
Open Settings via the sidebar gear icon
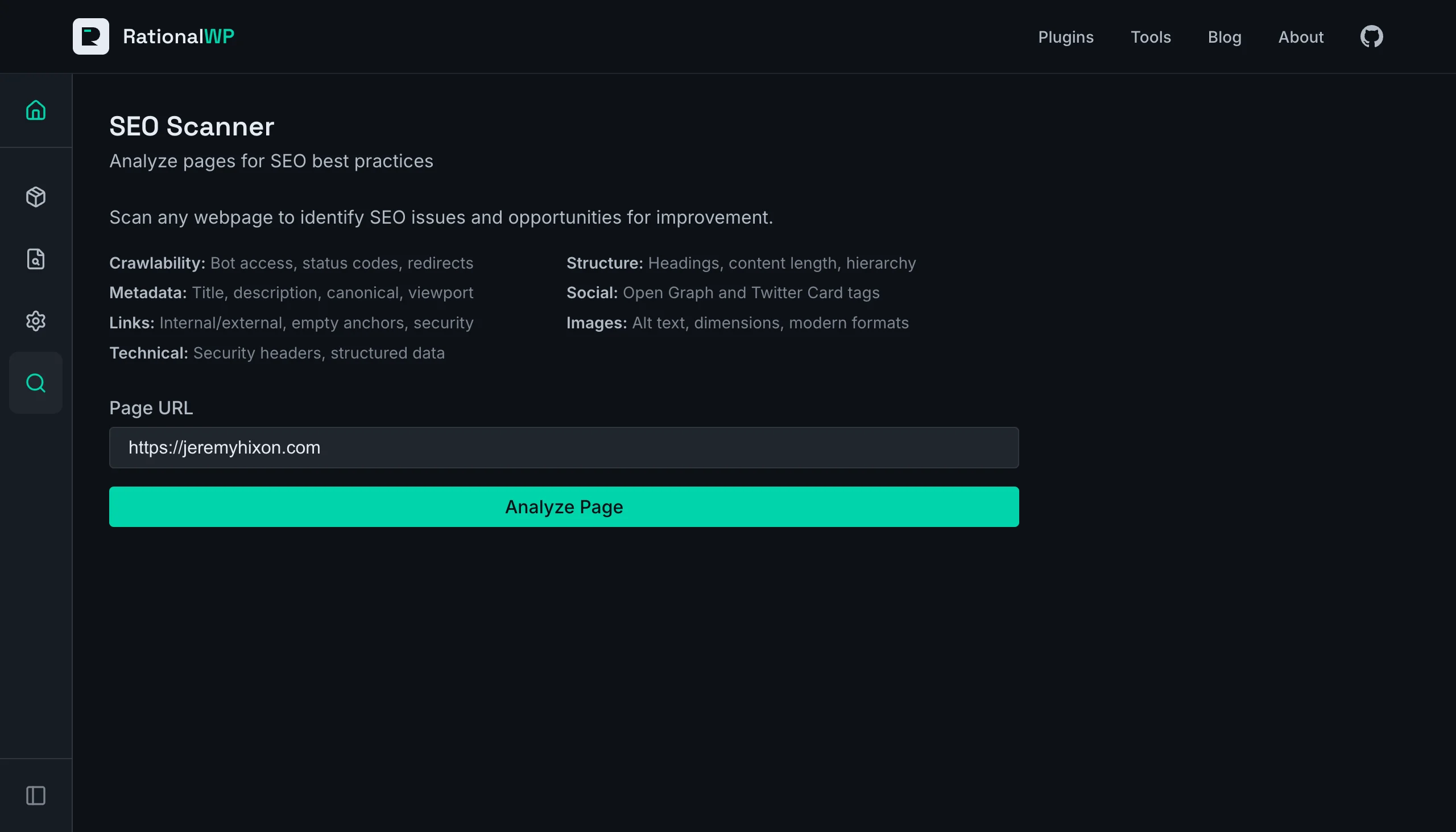point(35,320)
